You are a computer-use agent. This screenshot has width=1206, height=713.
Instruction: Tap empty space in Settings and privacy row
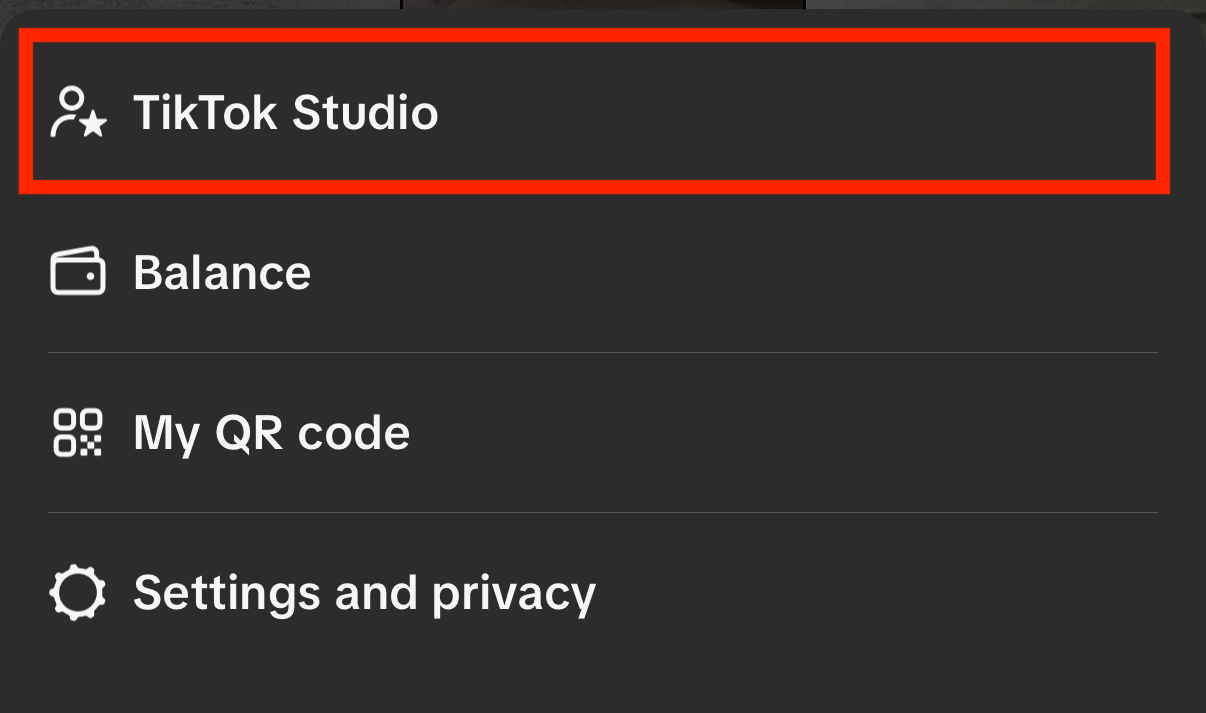[850, 593]
